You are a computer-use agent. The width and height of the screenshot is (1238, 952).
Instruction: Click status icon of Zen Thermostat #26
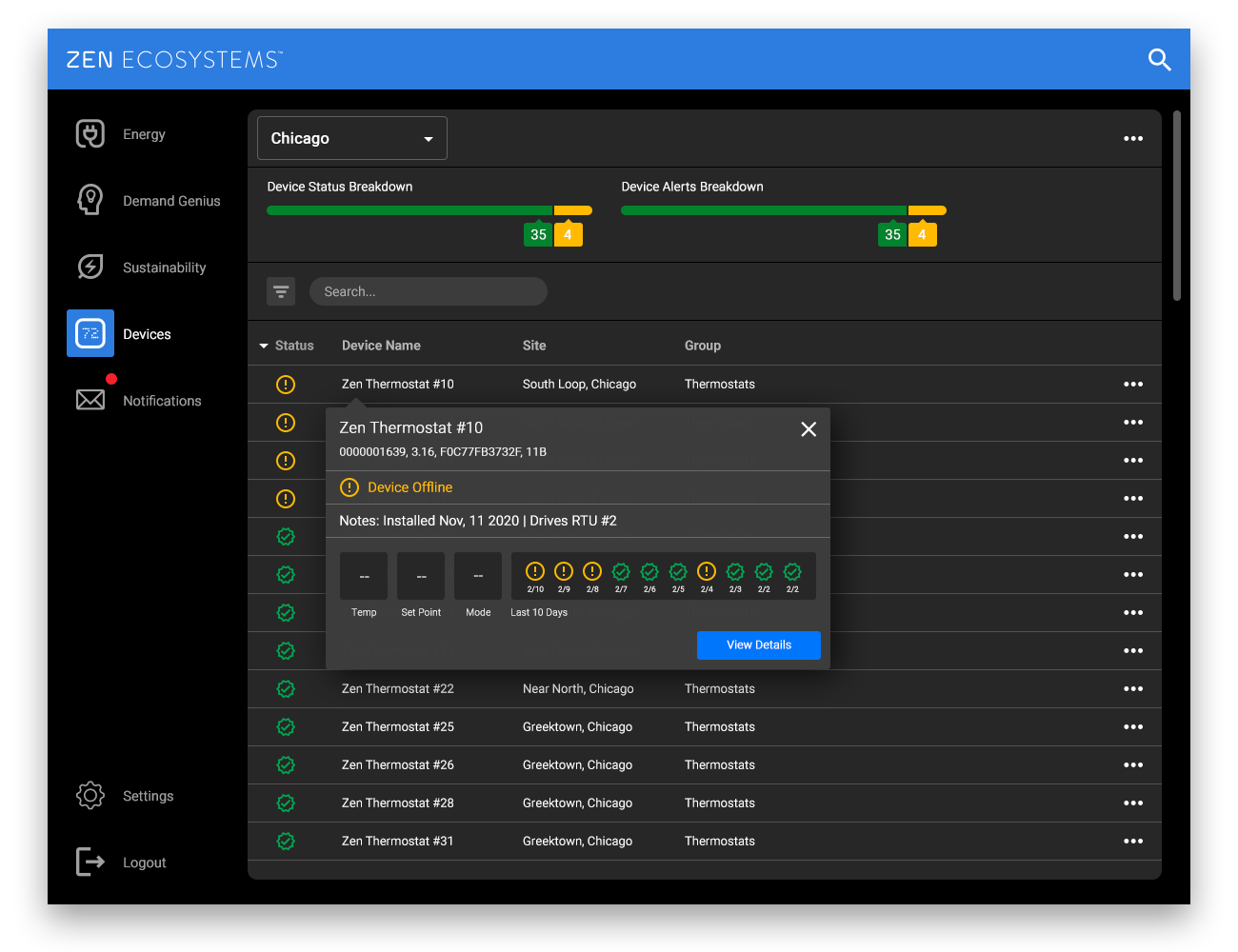tap(286, 765)
